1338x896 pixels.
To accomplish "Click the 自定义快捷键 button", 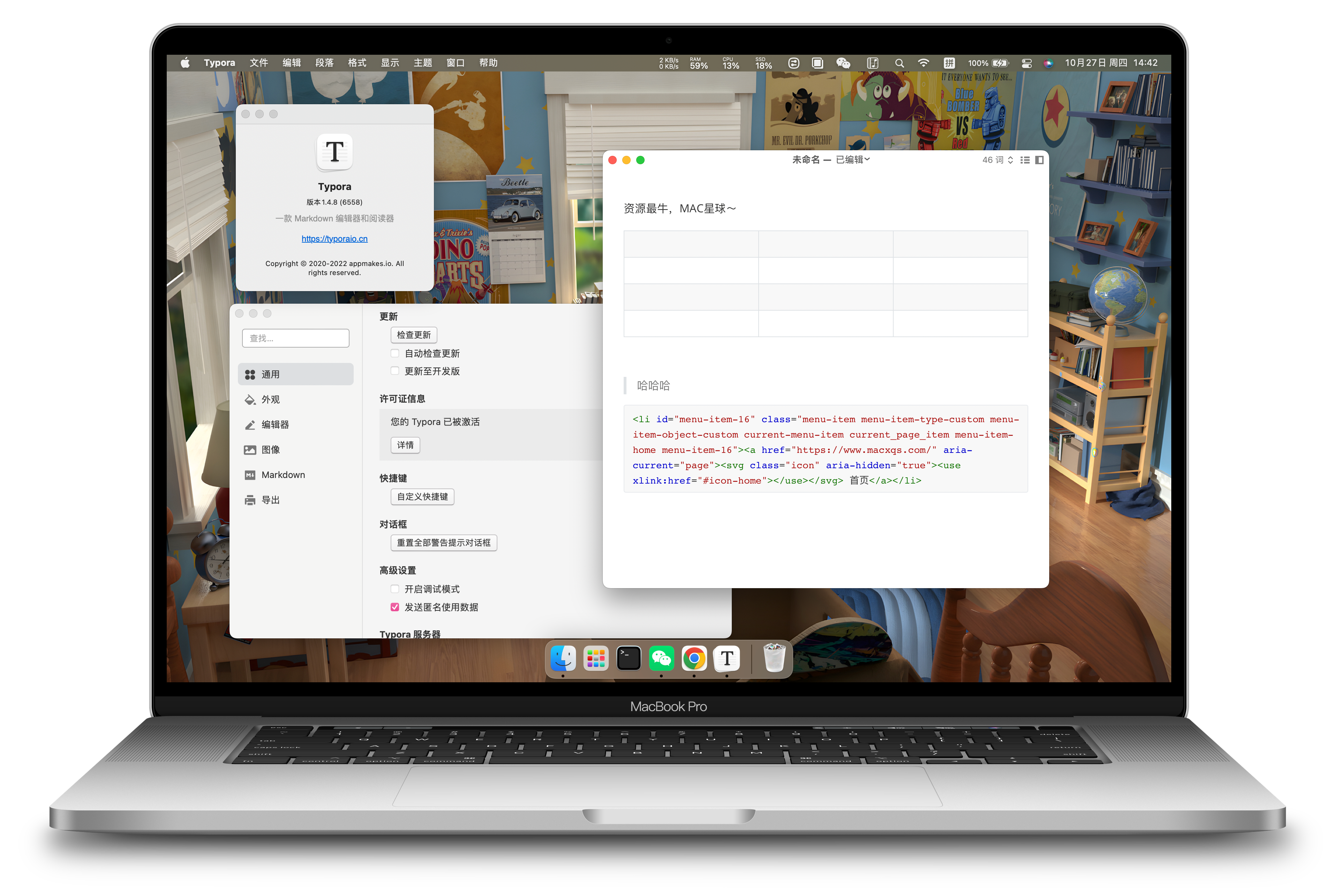I will [422, 496].
